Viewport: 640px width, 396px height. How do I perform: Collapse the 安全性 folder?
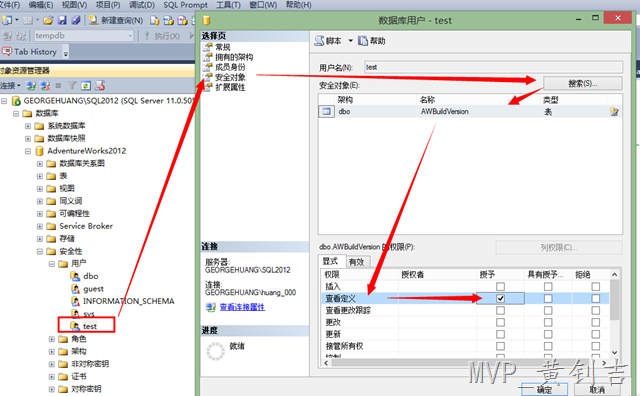click(x=40, y=251)
